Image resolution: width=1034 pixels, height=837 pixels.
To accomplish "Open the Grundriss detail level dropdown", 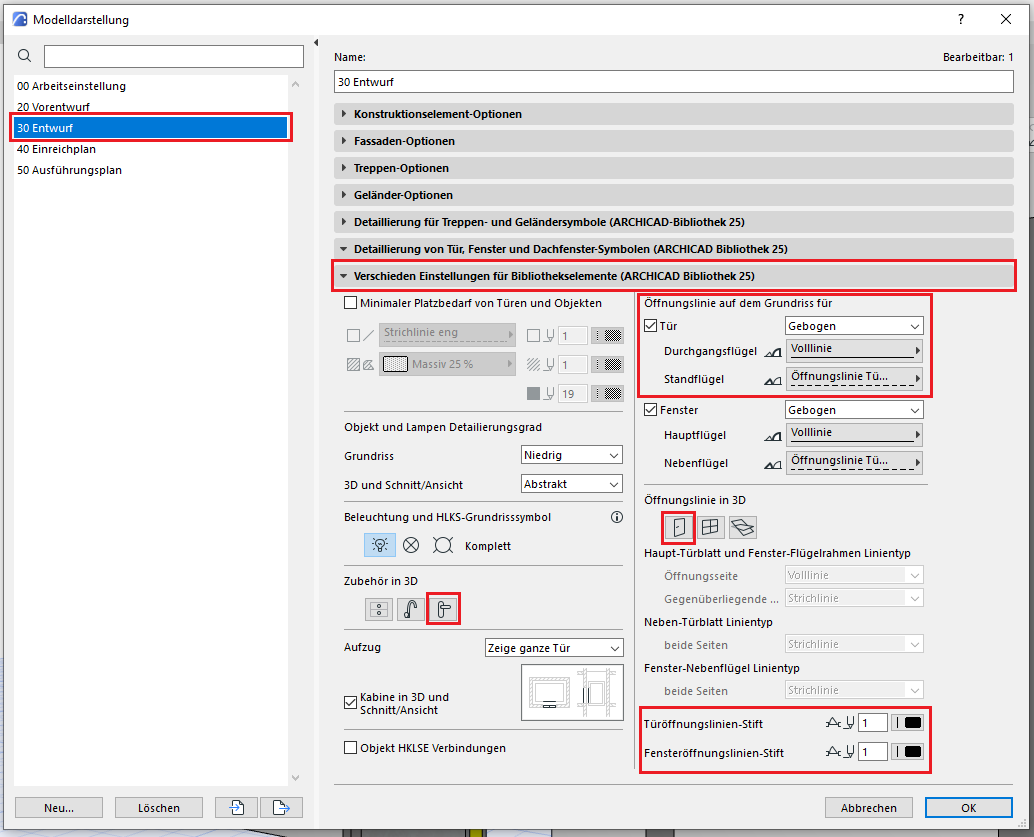I will [572, 456].
